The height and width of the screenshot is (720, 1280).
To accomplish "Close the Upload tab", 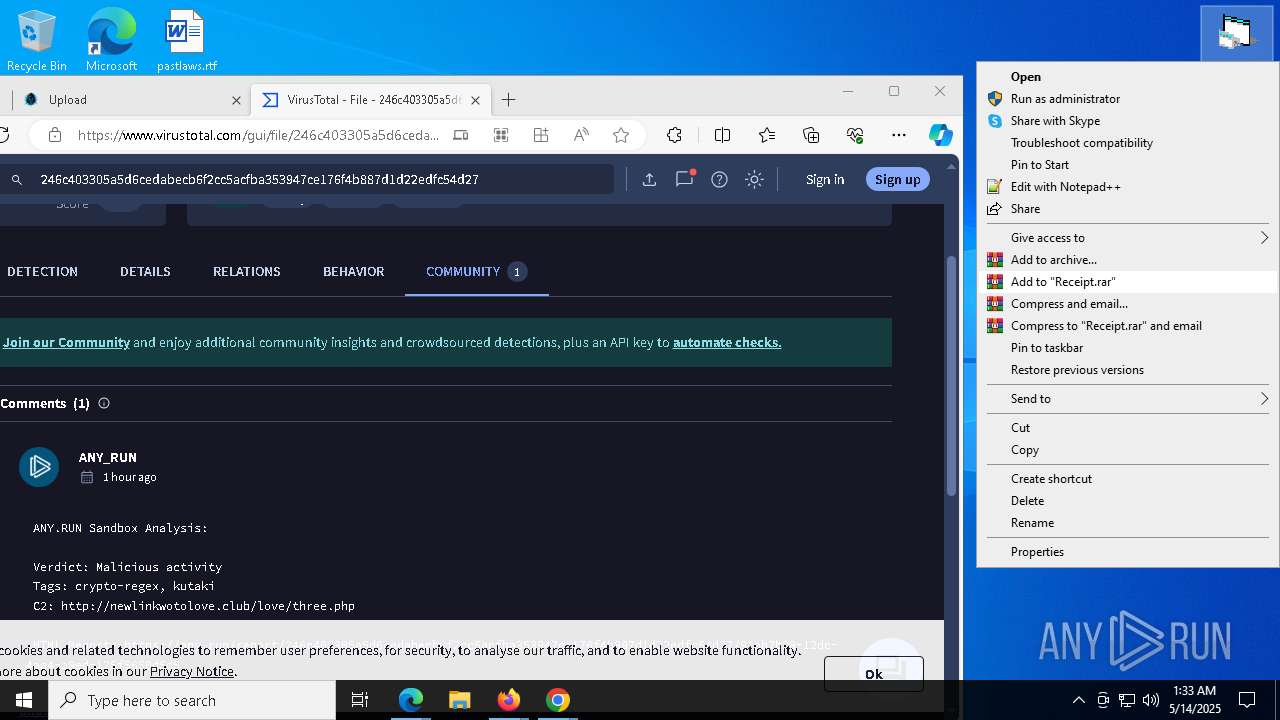I will [237, 100].
